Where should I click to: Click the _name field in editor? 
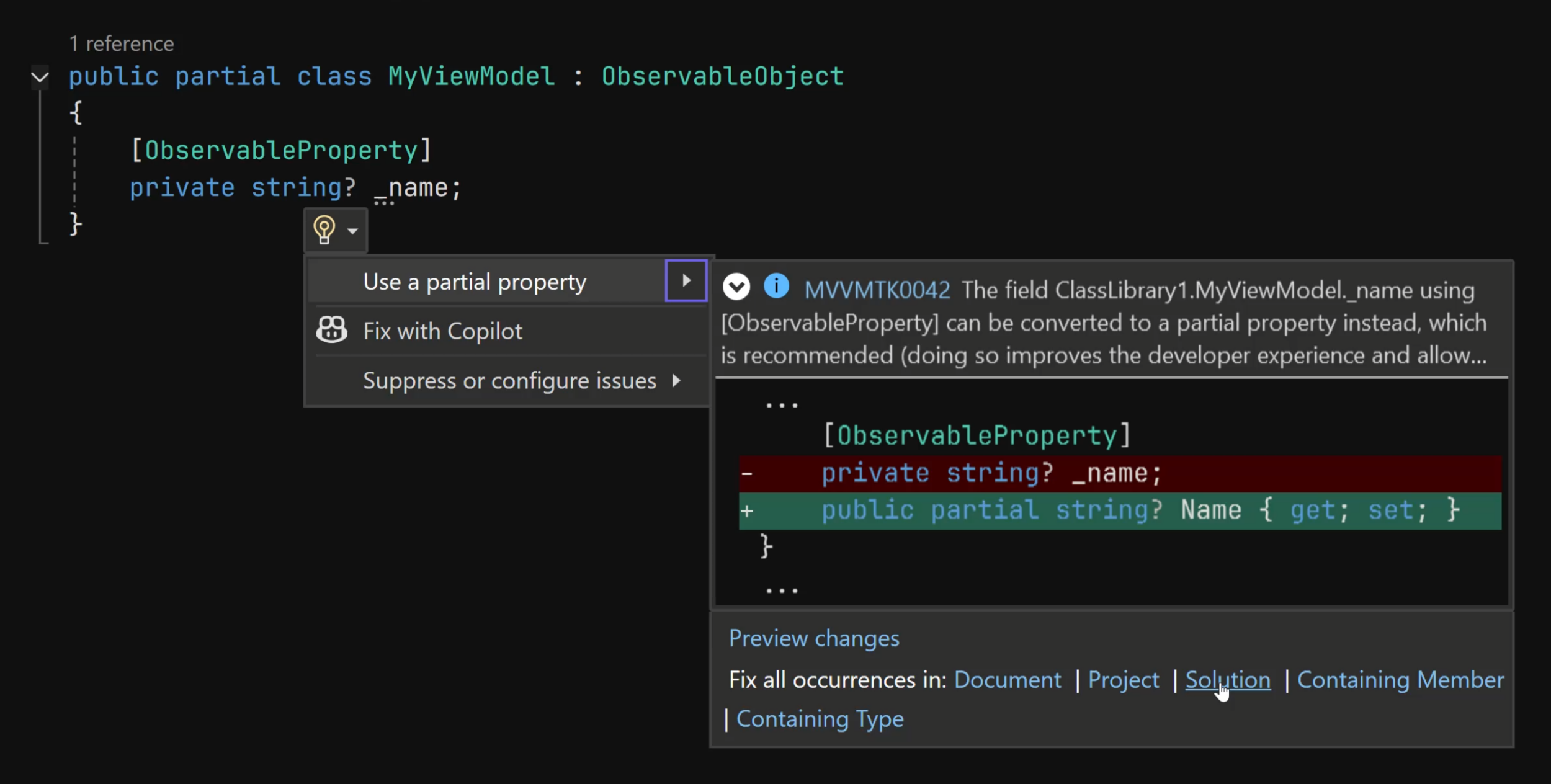(411, 187)
